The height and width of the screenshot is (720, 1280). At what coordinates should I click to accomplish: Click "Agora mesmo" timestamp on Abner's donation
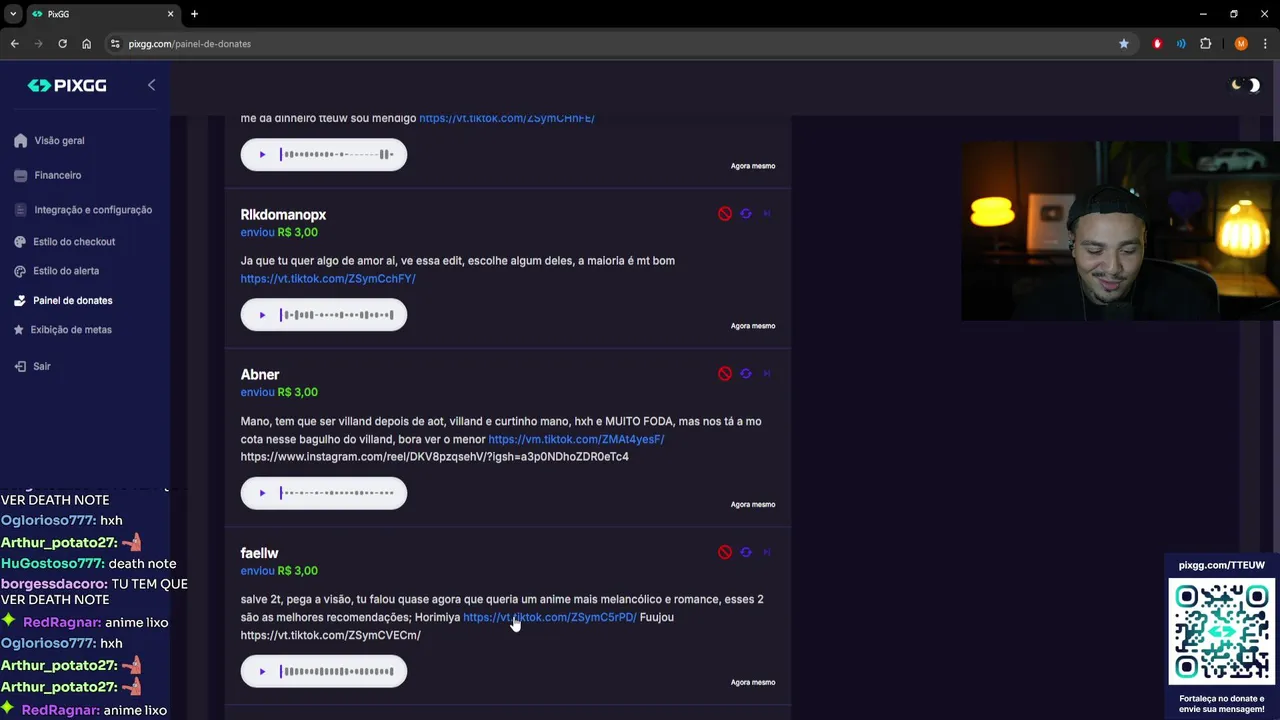pos(753,504)
